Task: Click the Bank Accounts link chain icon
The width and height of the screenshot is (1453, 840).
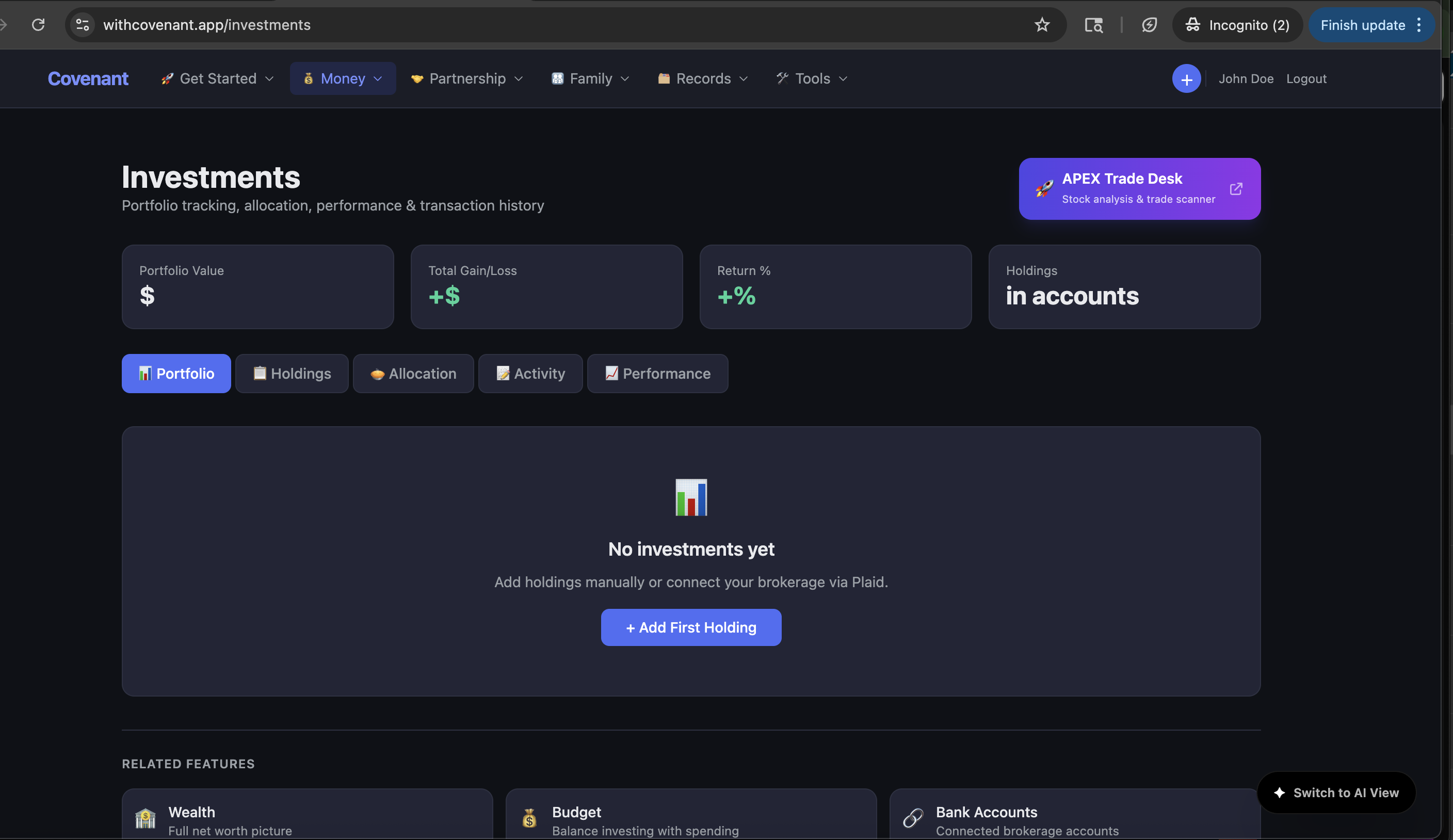Action: [913, 818]
